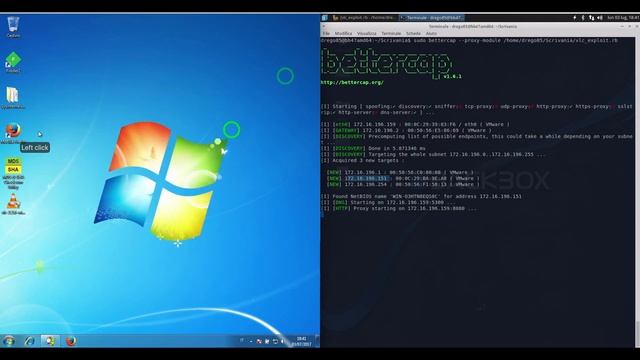This screenshot has width=640, height=360.
Task: Click the [GATEWAY] 172.16.196.2 line
Action: tap(406, 130)
